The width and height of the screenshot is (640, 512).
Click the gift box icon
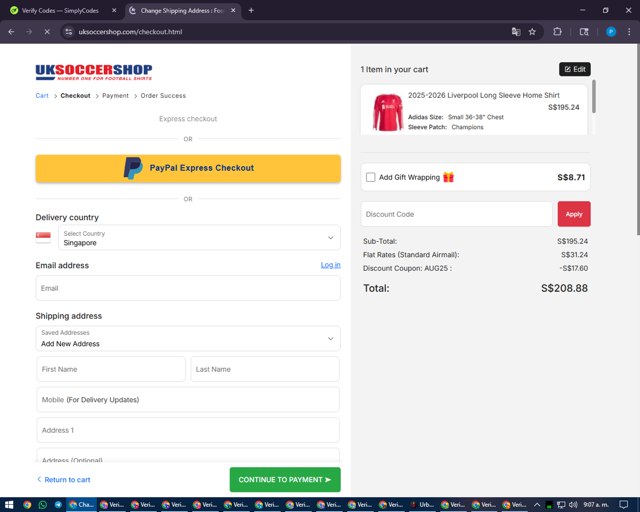(449, 177)
